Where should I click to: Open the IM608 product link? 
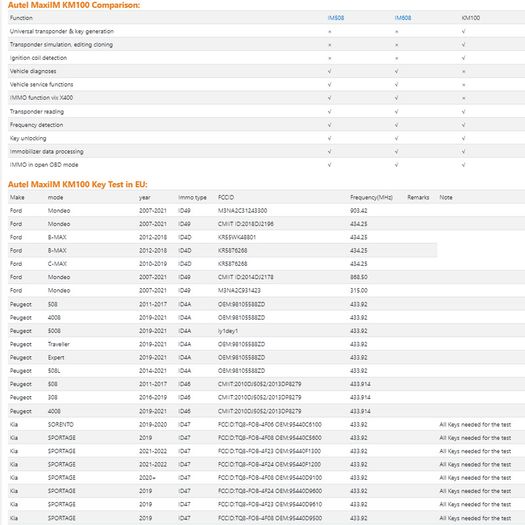pyautogui.click(x=402, y=18)
